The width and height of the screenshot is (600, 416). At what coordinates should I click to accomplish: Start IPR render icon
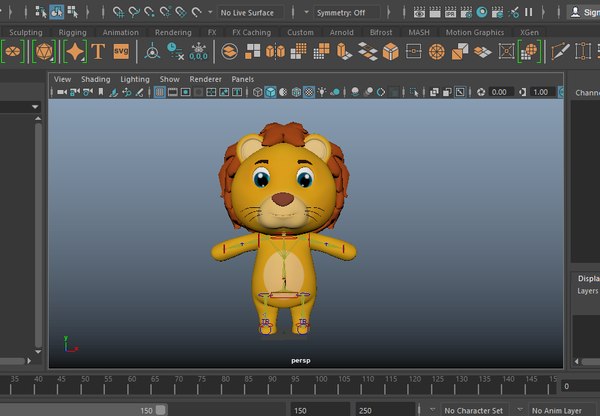click(450, 12)
